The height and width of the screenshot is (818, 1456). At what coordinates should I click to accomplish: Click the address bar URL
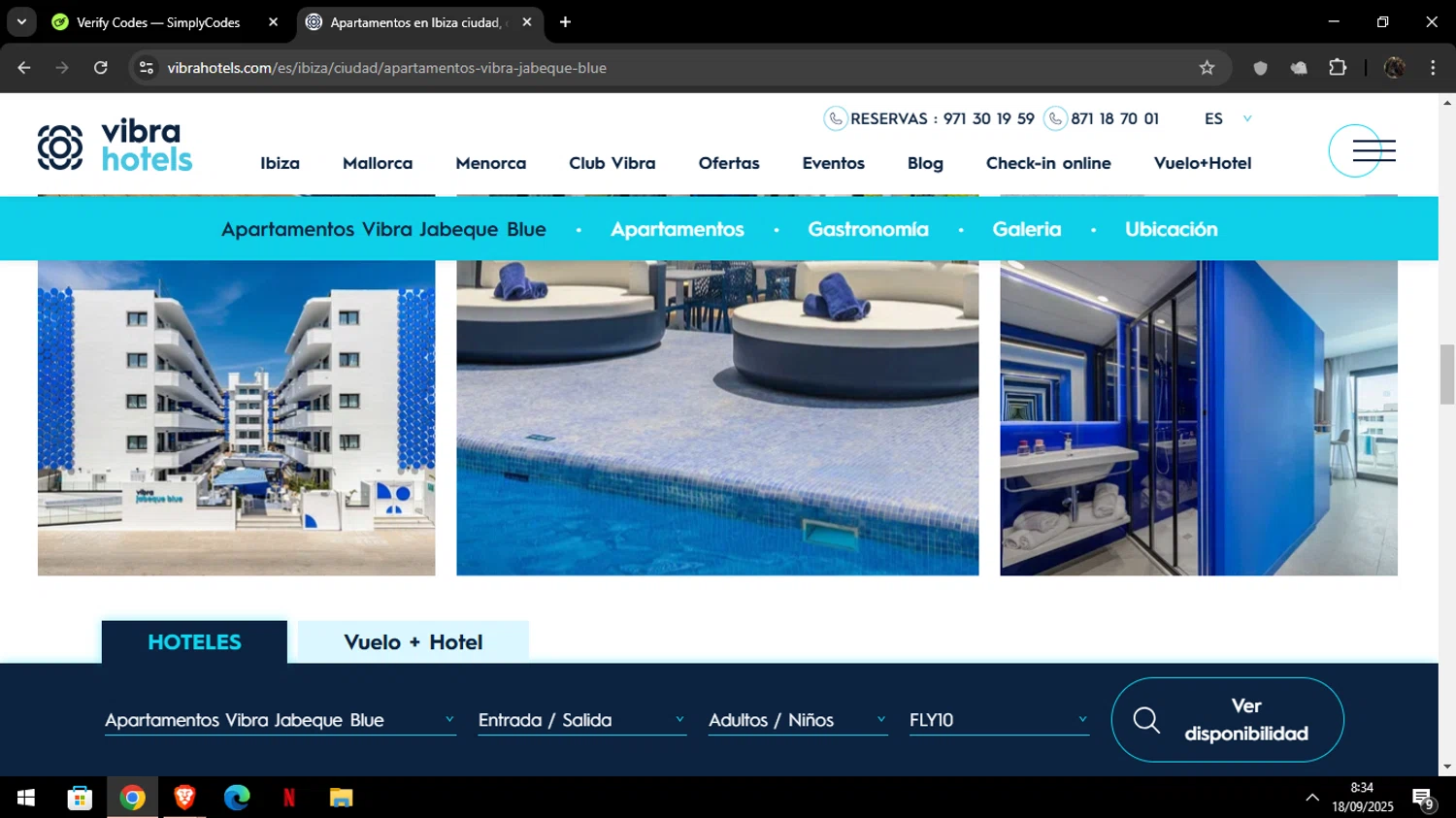pos(386,68)
